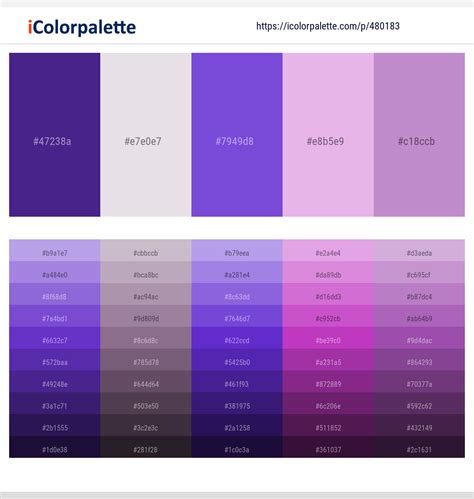Choose the pale pink #e8b5e9 swatch

point(328,135)
